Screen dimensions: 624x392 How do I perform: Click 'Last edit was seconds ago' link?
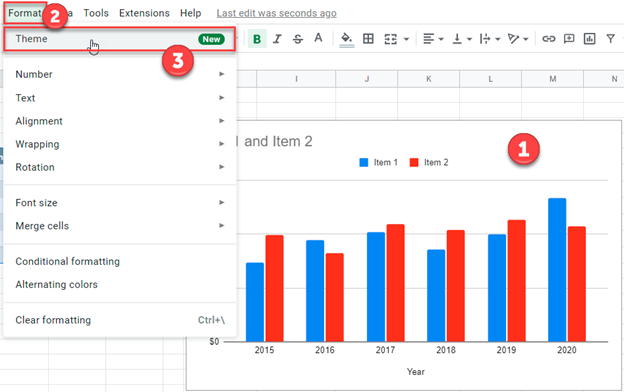277,13
